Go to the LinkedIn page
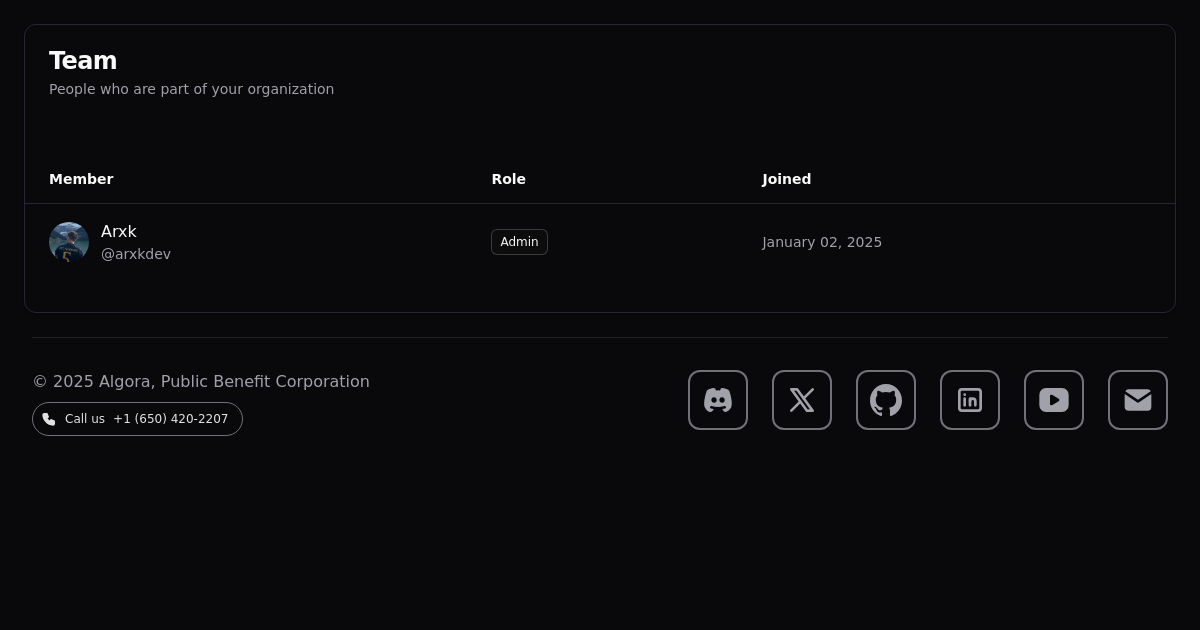The image size is (1200, 630). (970, 400)
